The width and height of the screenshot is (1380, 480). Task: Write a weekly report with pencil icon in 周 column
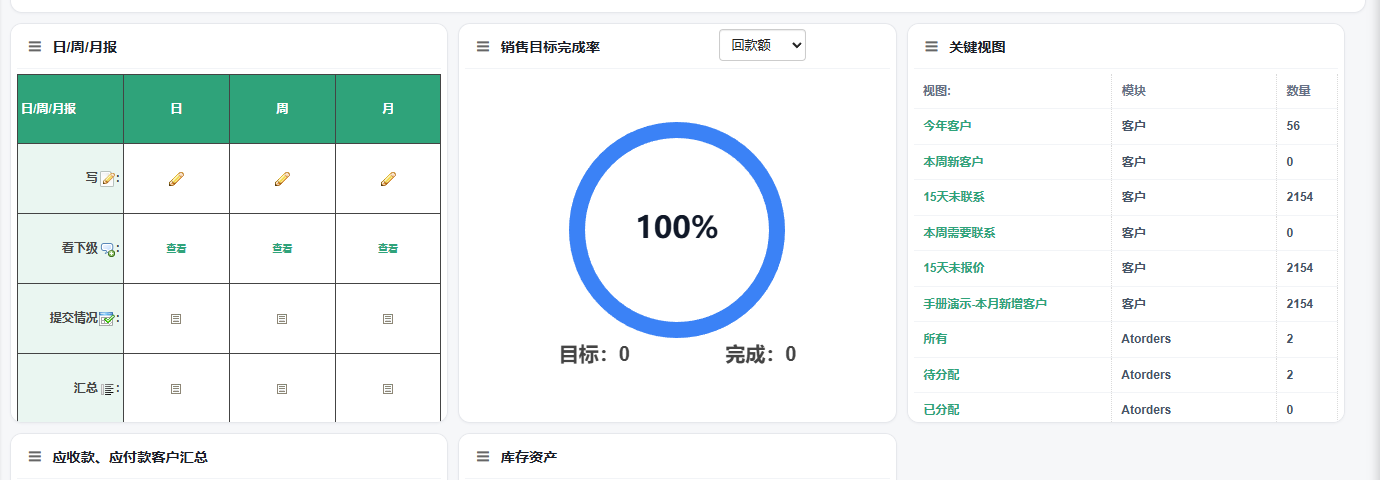point(282,178)
